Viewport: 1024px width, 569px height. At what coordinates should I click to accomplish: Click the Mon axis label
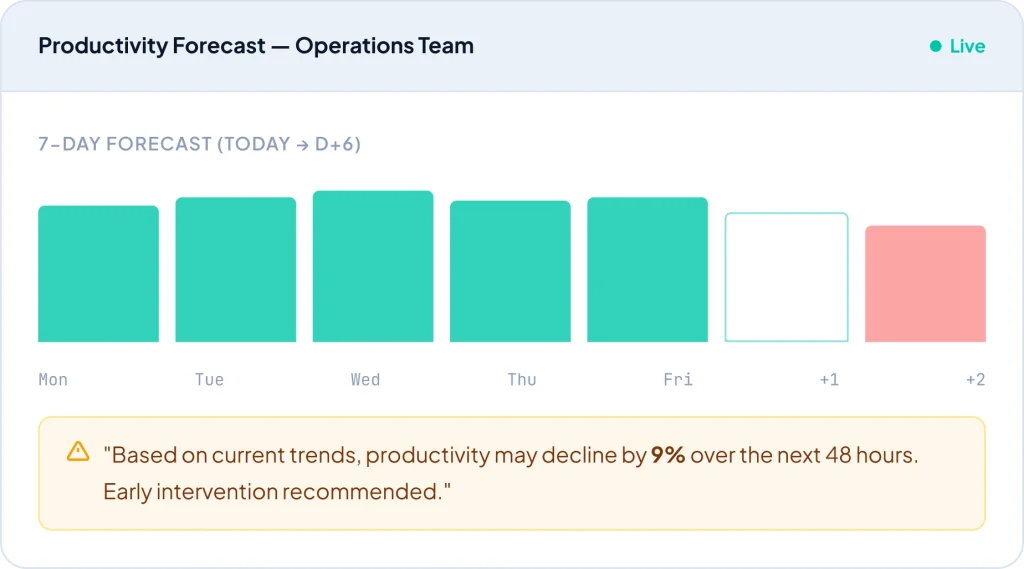[53, 380]
